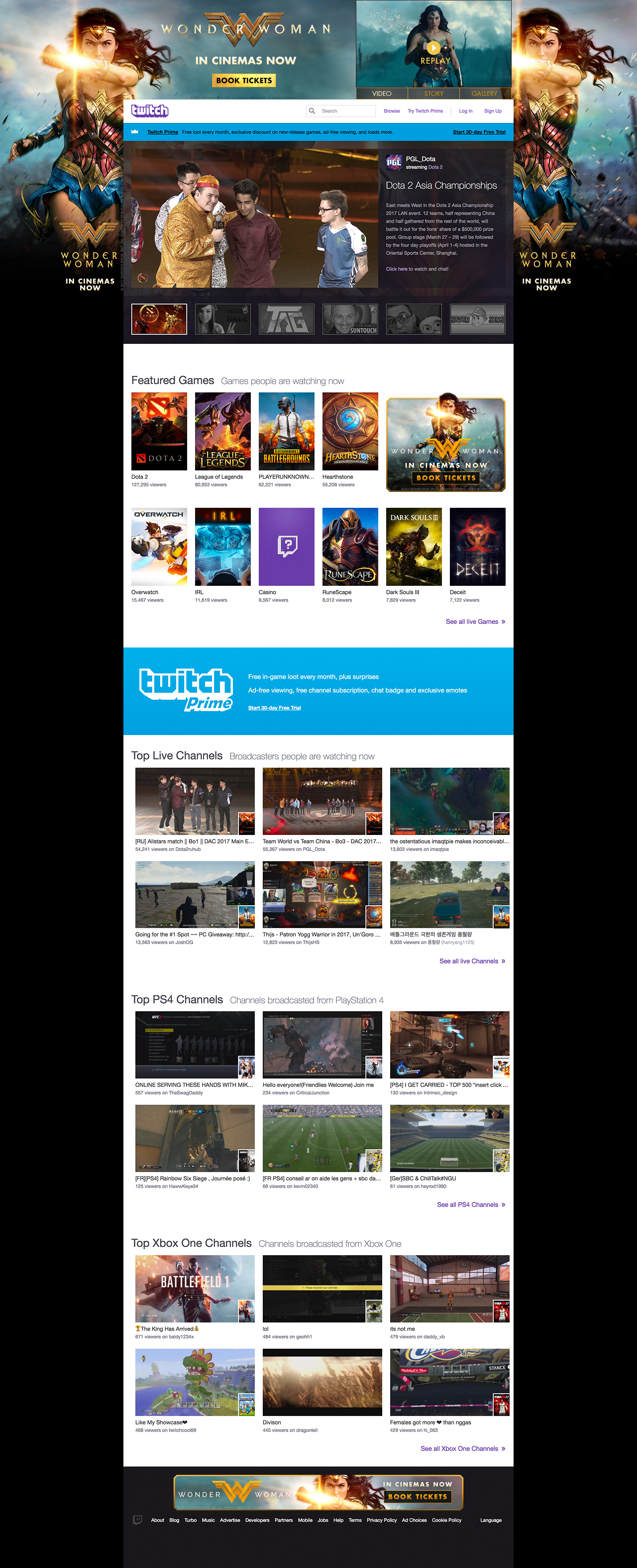This screenshot has height=1568, width=637.
Task: Open the Dota 2 game cover
Action: 160,431
